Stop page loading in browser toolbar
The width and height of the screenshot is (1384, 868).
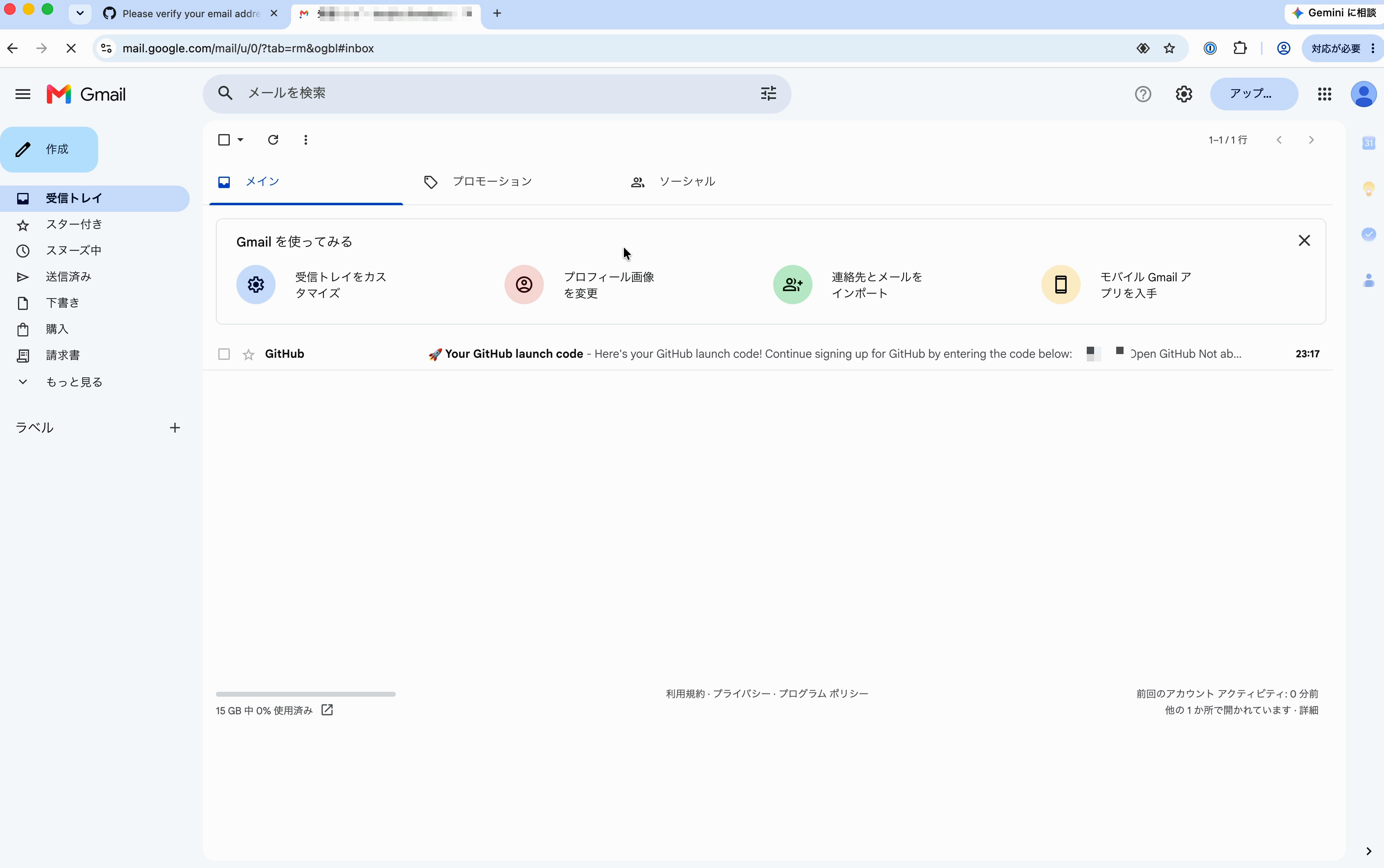pyautogui.click(x=71, y=48)
